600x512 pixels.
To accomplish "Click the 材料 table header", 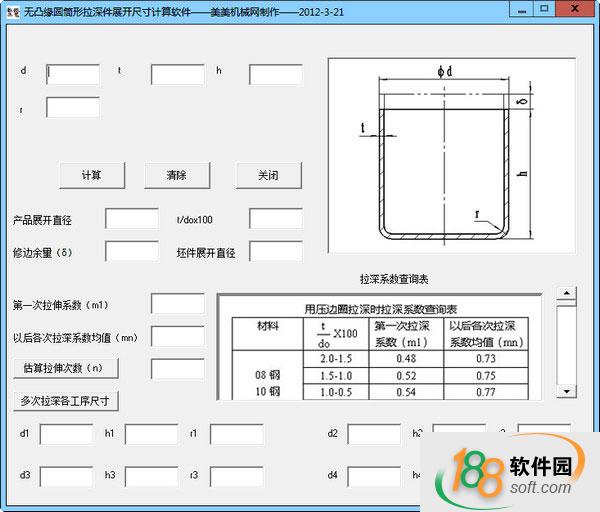I will click(x=268, y=326).
